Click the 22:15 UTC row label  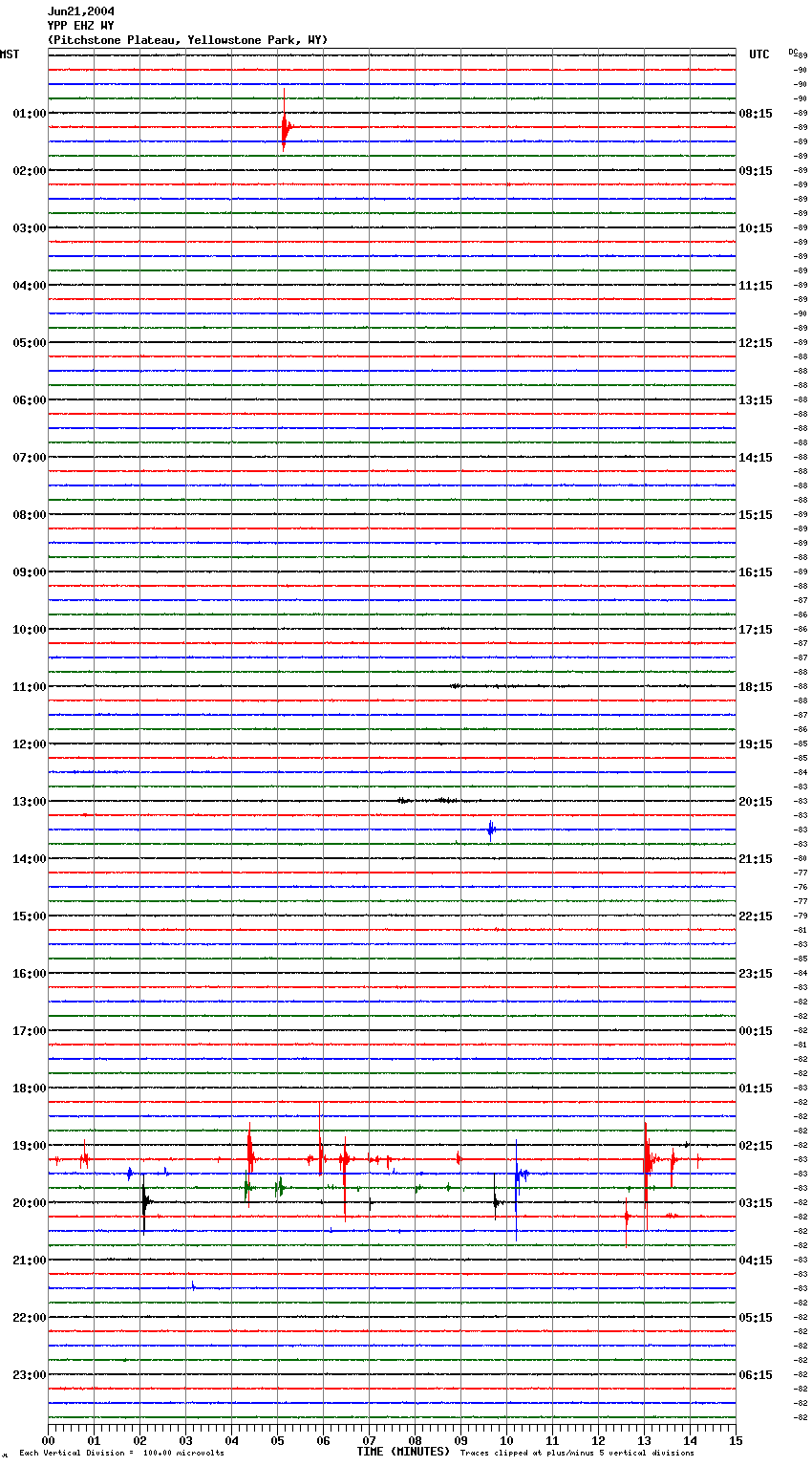click(756, 916)
